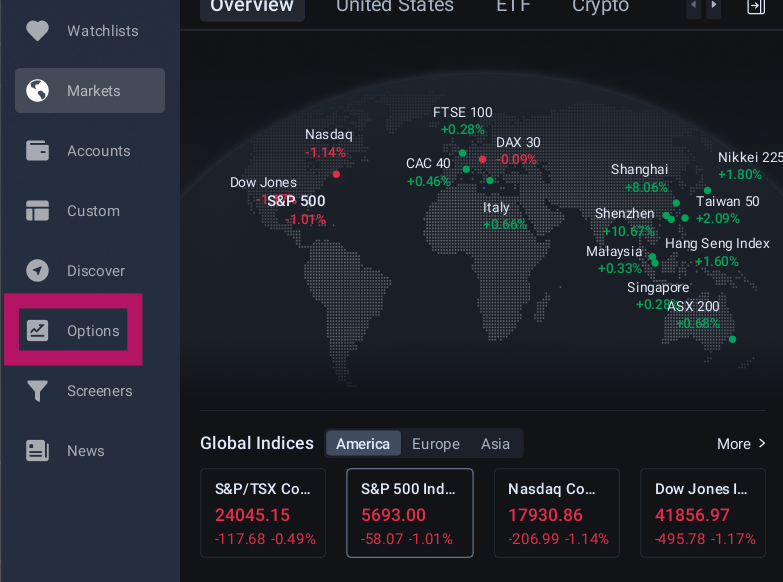Click the Malaysia map label
Viewport: 783px width, 582px height.
[x=614, y=251]
